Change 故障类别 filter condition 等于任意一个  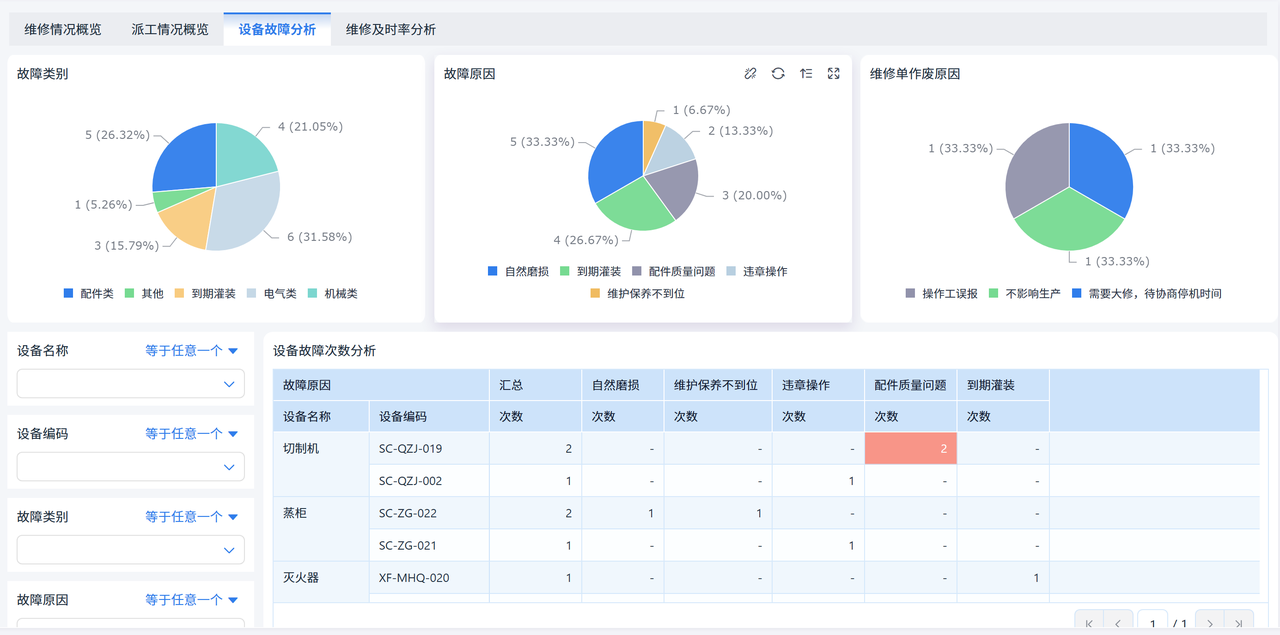[192, 517]
